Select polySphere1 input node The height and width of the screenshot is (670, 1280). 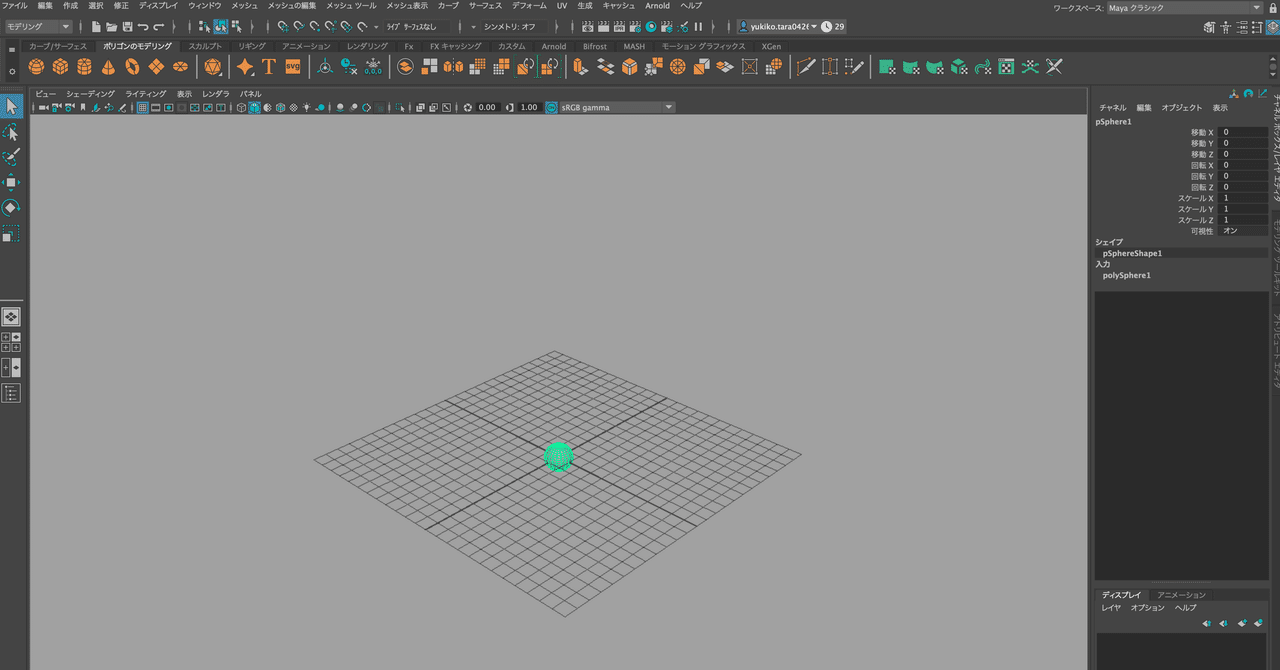[x=1127, y=275]
